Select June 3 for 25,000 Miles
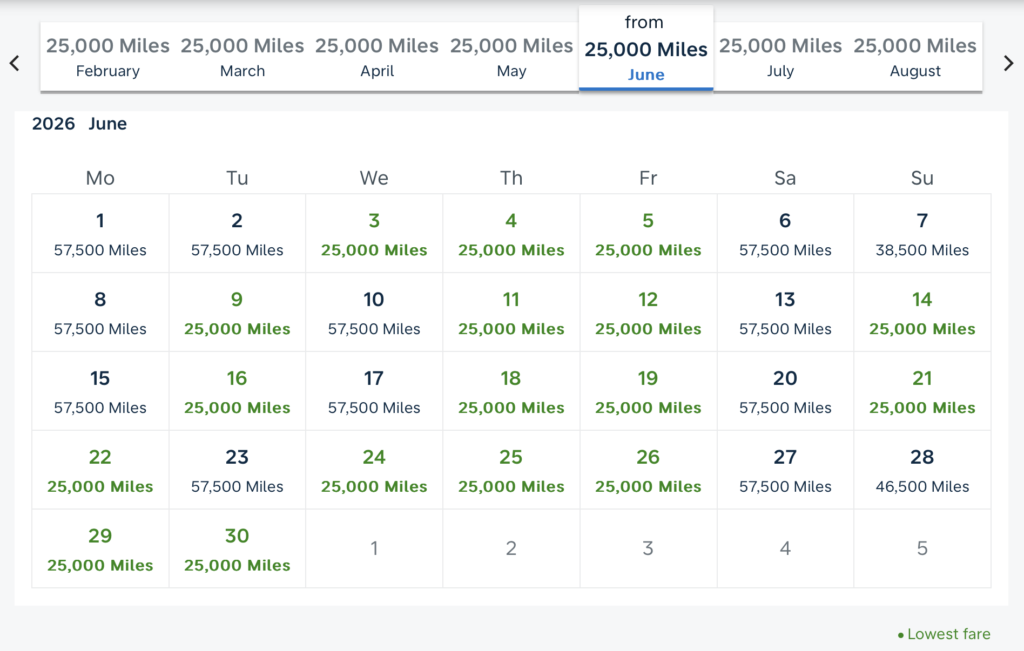Image resolution: width=1024 pixels, height=651 pixels. tap(374, 234)
